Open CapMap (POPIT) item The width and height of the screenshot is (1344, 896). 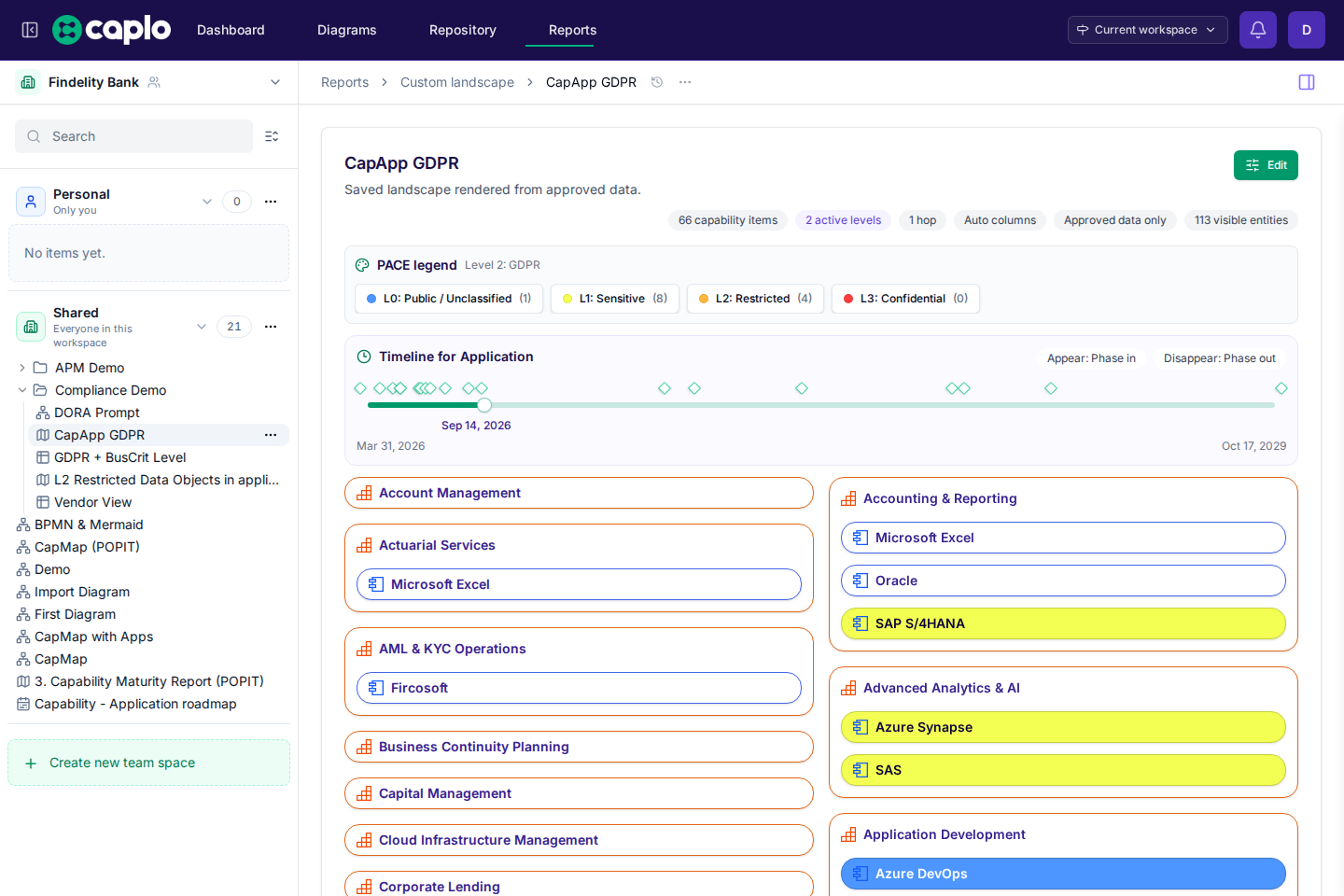pos(87,547)
